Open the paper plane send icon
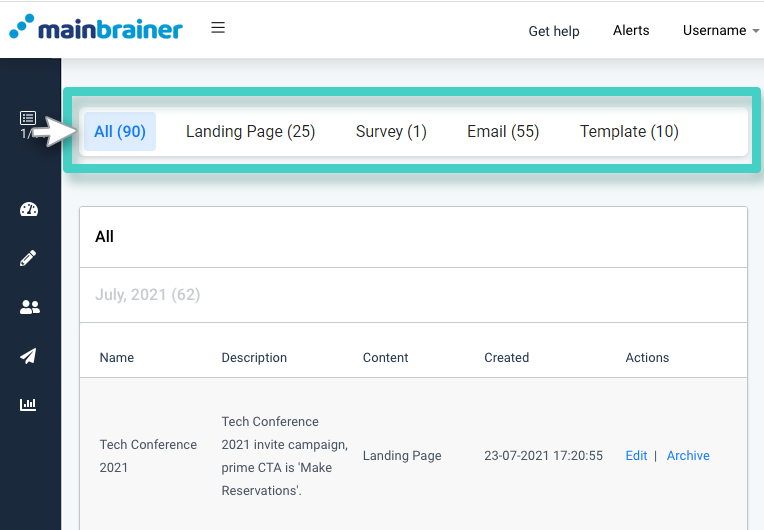764x530 pixels. (28, 356)
